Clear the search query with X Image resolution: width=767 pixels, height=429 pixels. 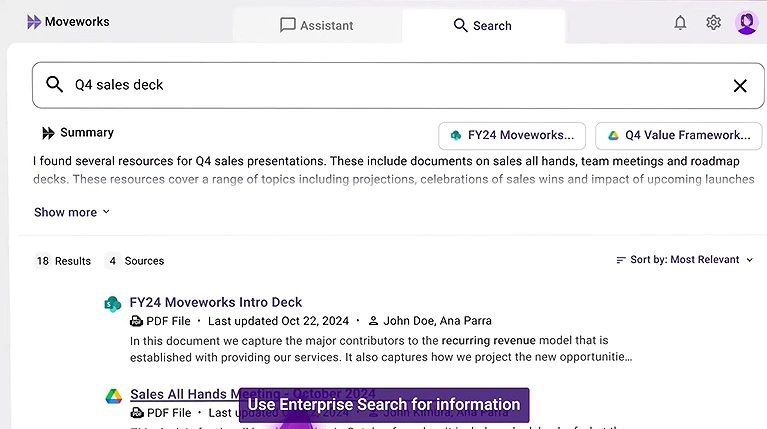point(740,86)
